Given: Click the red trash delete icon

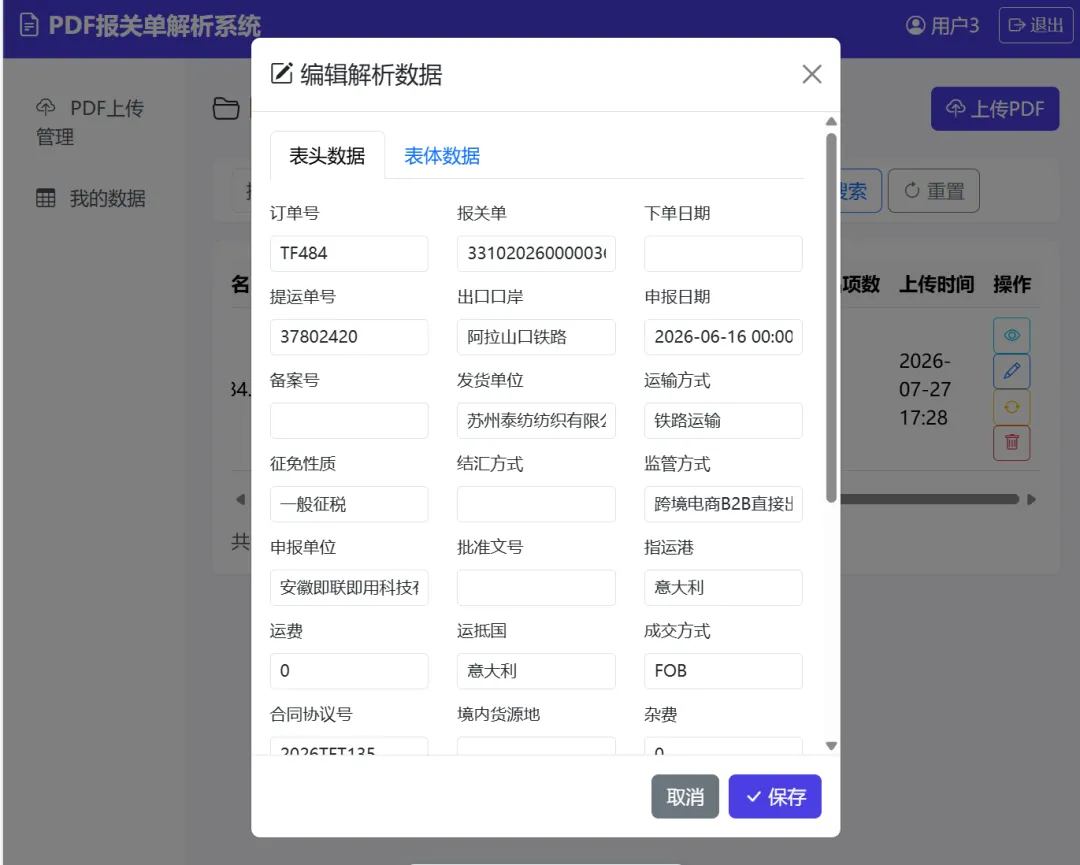Looking at the screenshot, I should click(1011, 443).
